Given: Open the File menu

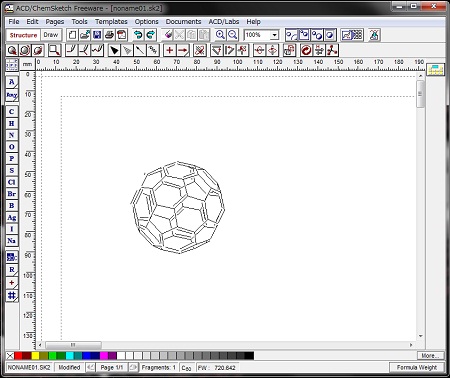Looking at the screenshot, I should (x=14, y=22).
